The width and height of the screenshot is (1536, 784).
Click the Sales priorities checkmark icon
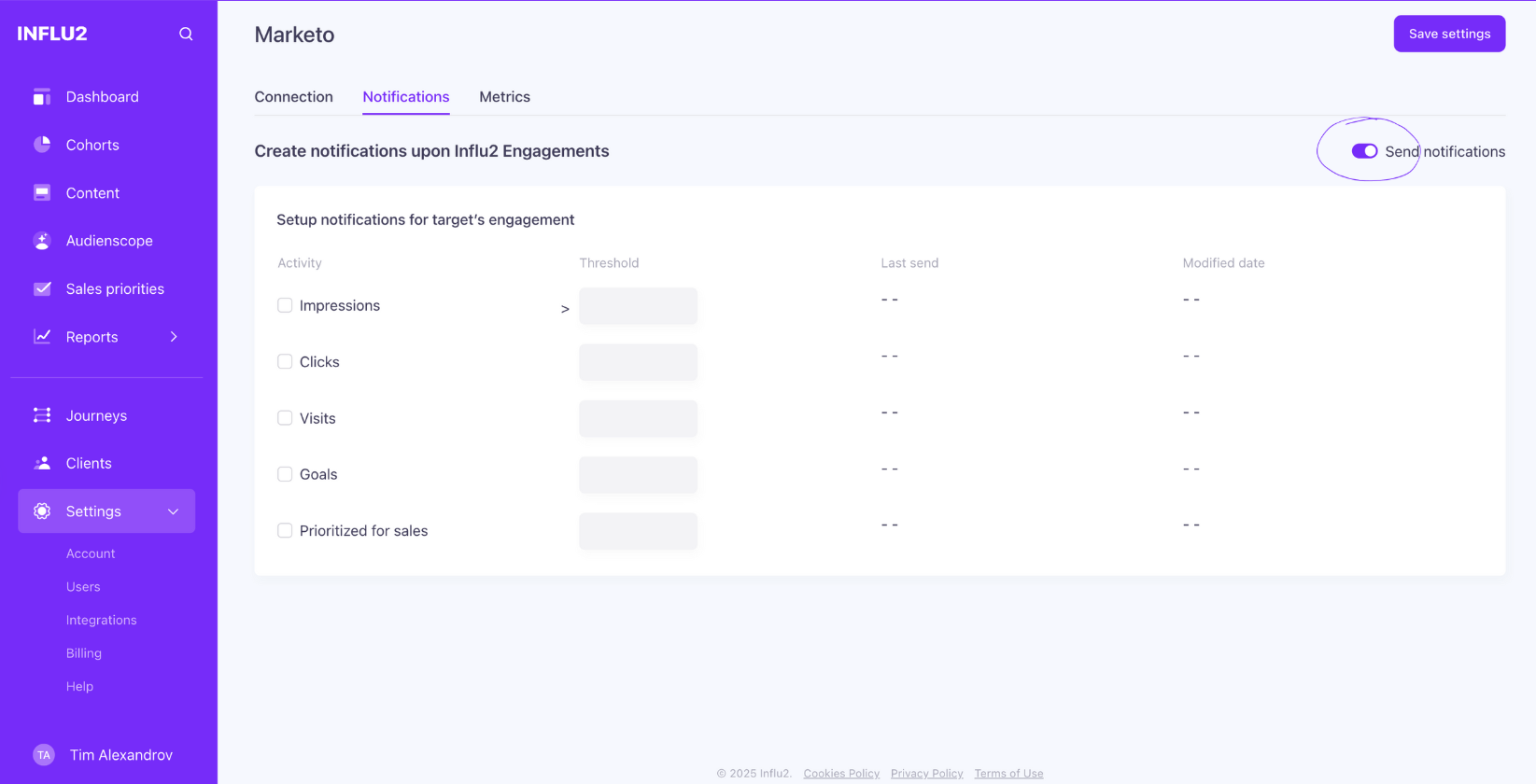(x=42, y=288)
